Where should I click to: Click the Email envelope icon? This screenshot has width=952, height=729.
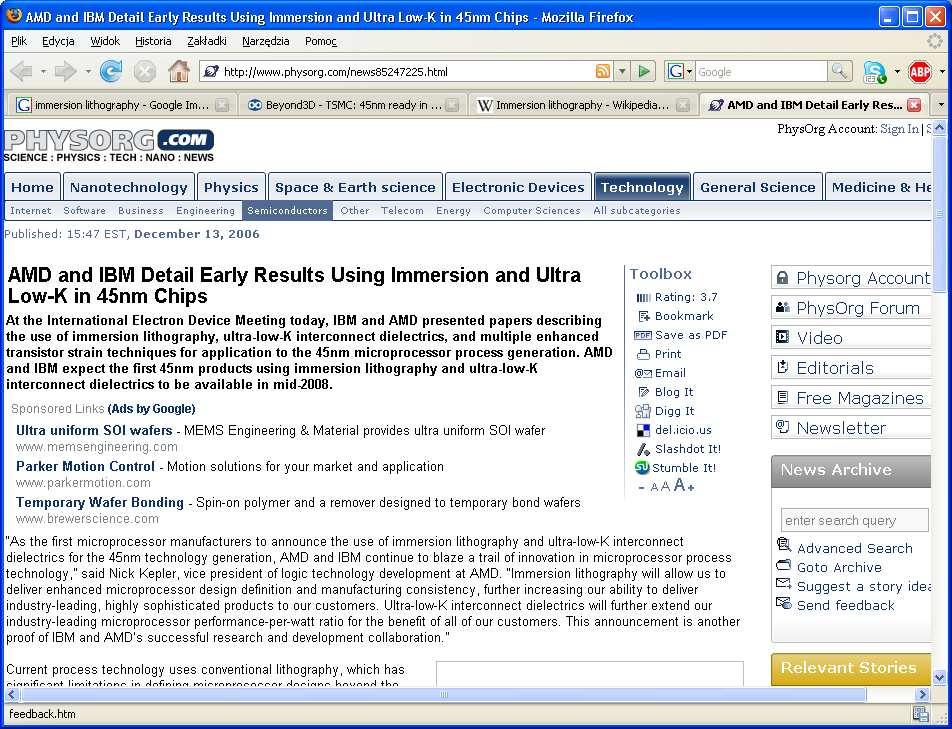[x=643, y=373]
